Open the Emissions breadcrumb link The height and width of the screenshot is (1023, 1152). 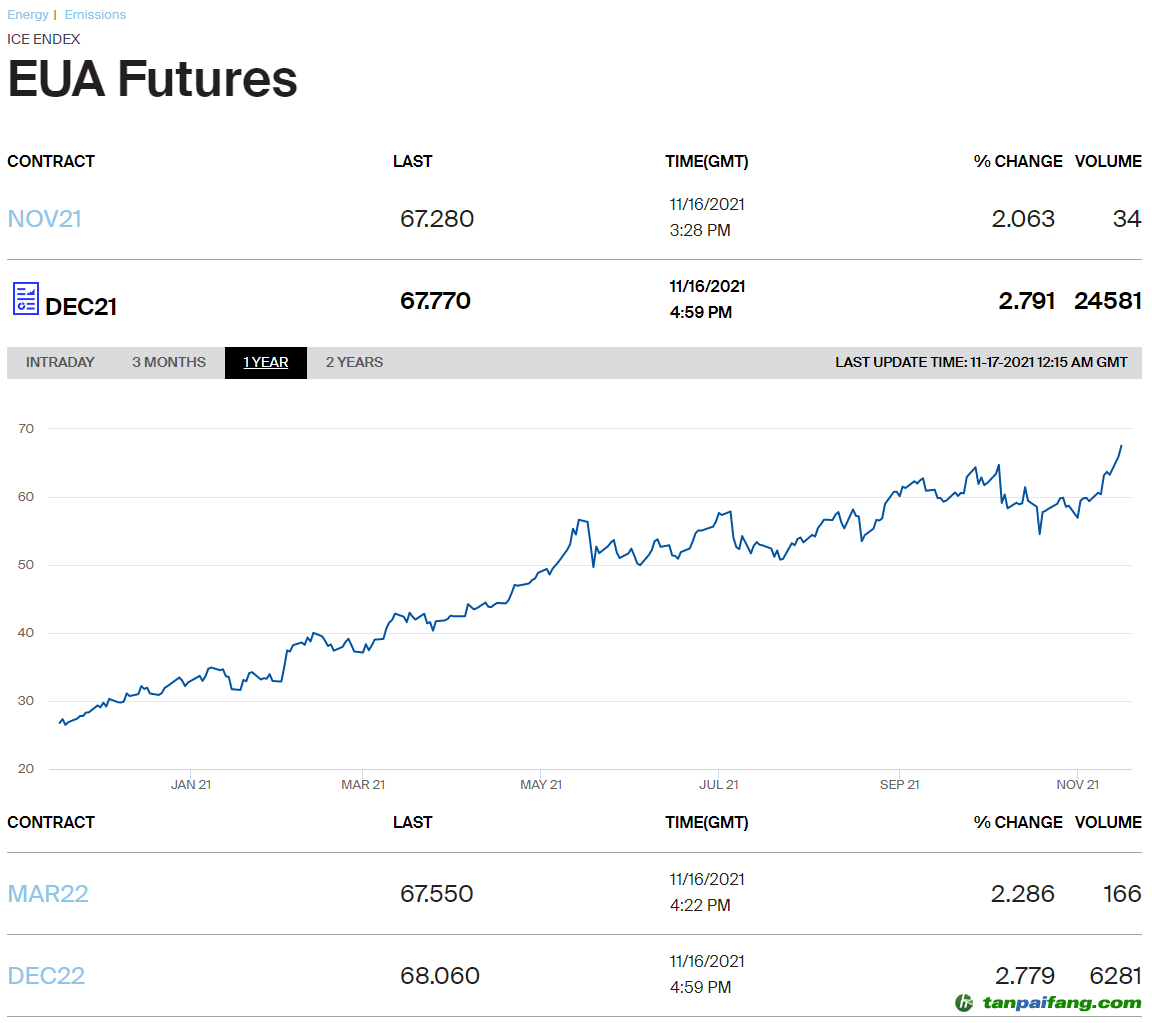[x=95, y=15]
